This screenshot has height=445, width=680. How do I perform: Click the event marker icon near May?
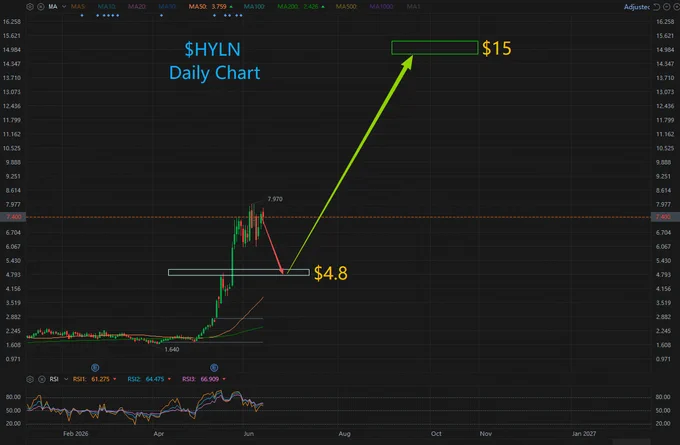click(x=214, y=368)
